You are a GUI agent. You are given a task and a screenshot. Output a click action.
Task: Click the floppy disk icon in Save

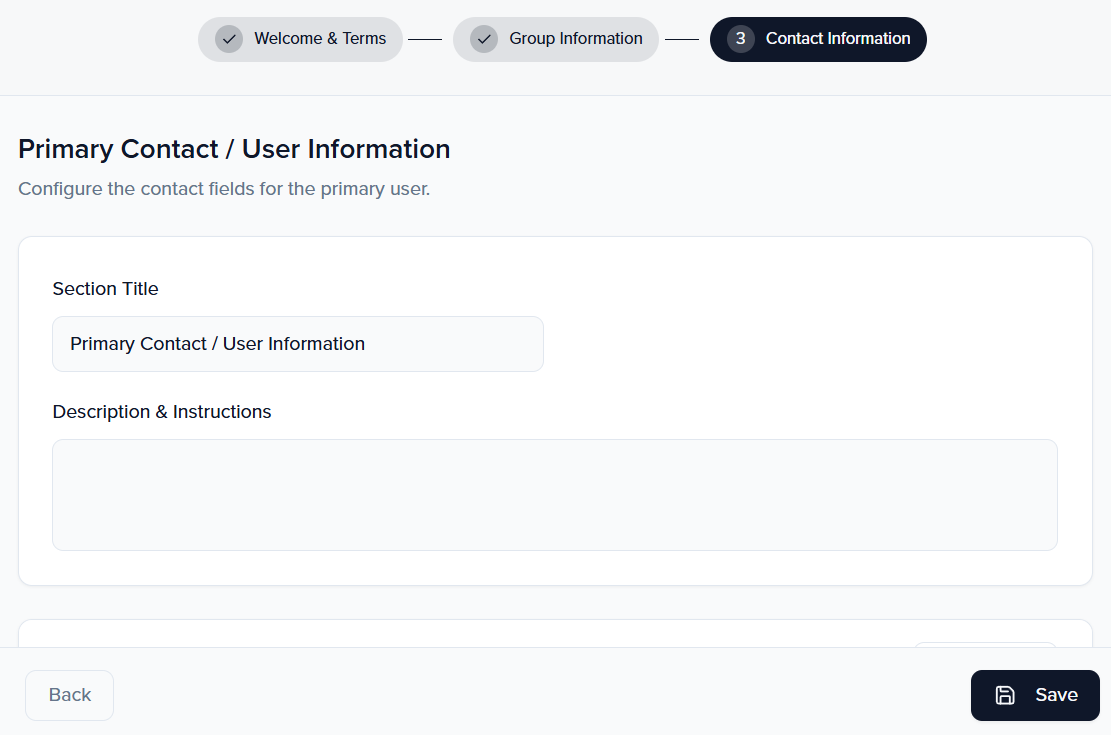(1005, 695)
